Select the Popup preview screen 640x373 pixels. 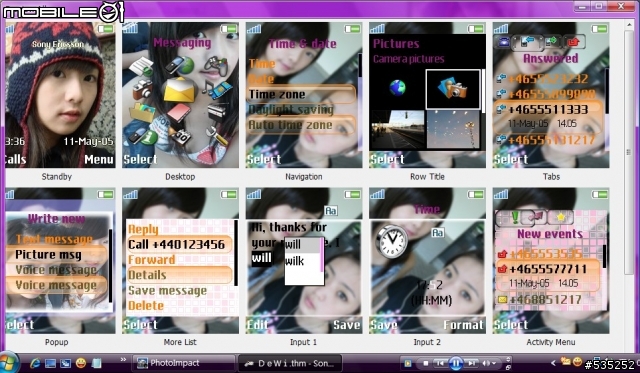(60, 260)
